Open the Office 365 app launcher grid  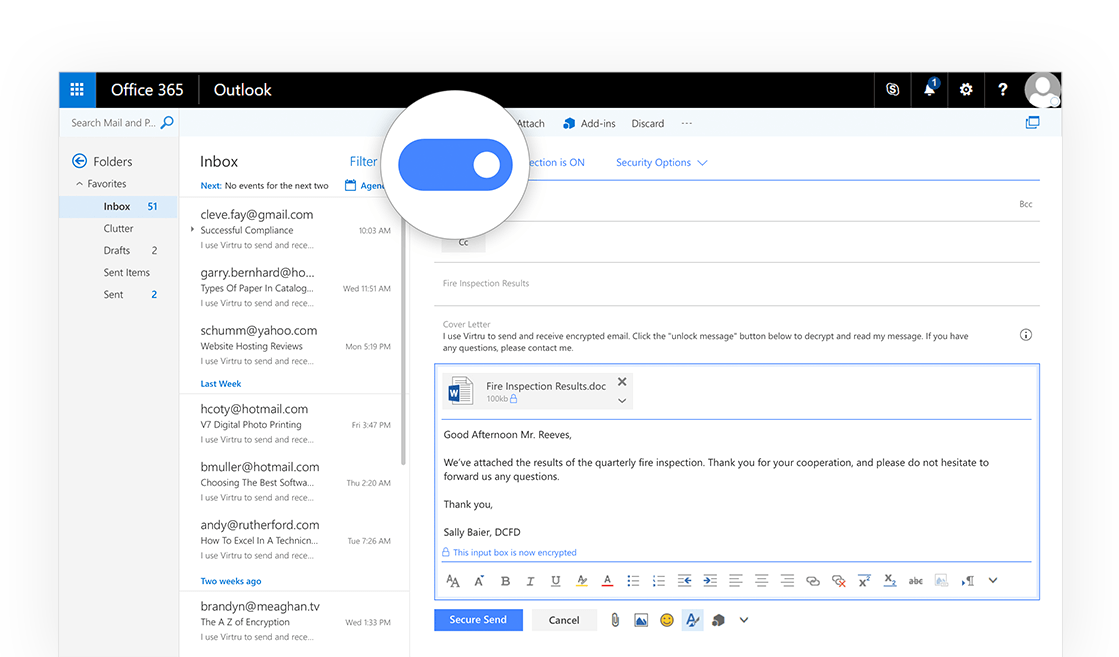coord(77,90)
